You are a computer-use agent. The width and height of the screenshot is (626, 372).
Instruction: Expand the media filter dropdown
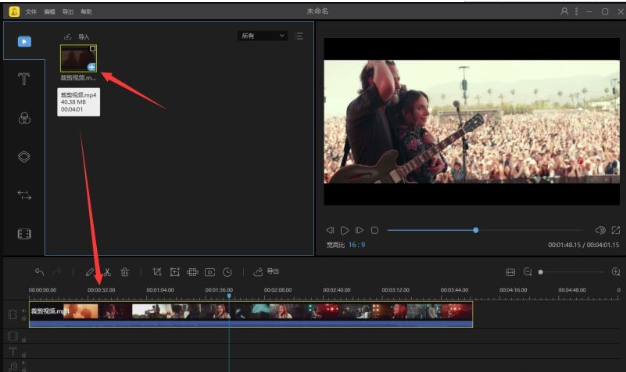click(x=262, y=36)
